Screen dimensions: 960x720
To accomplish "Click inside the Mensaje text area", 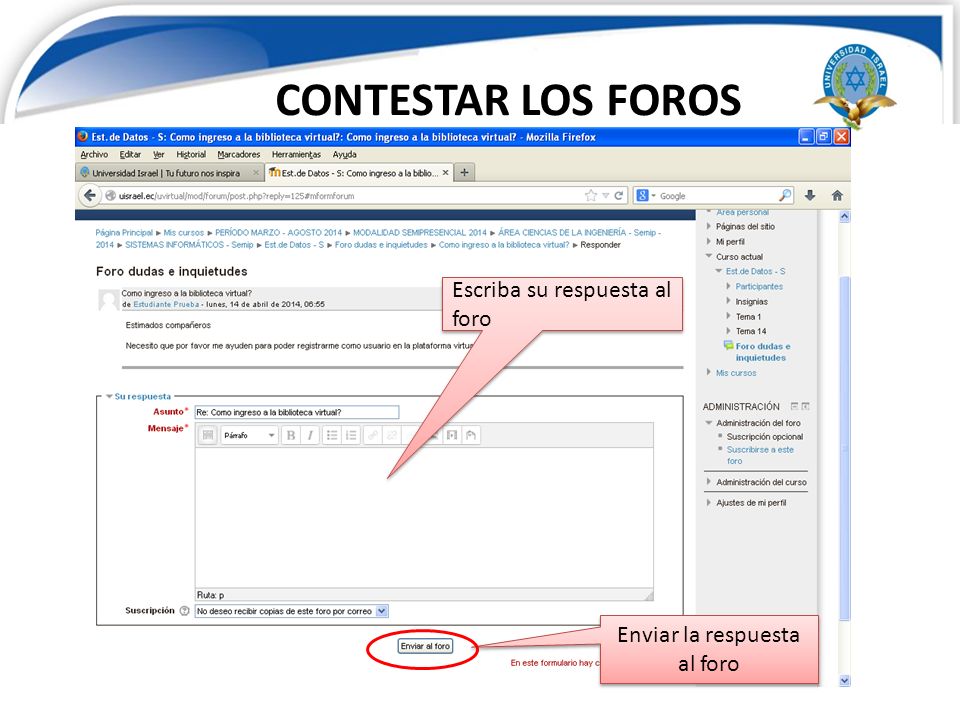I will pos(424,518).
